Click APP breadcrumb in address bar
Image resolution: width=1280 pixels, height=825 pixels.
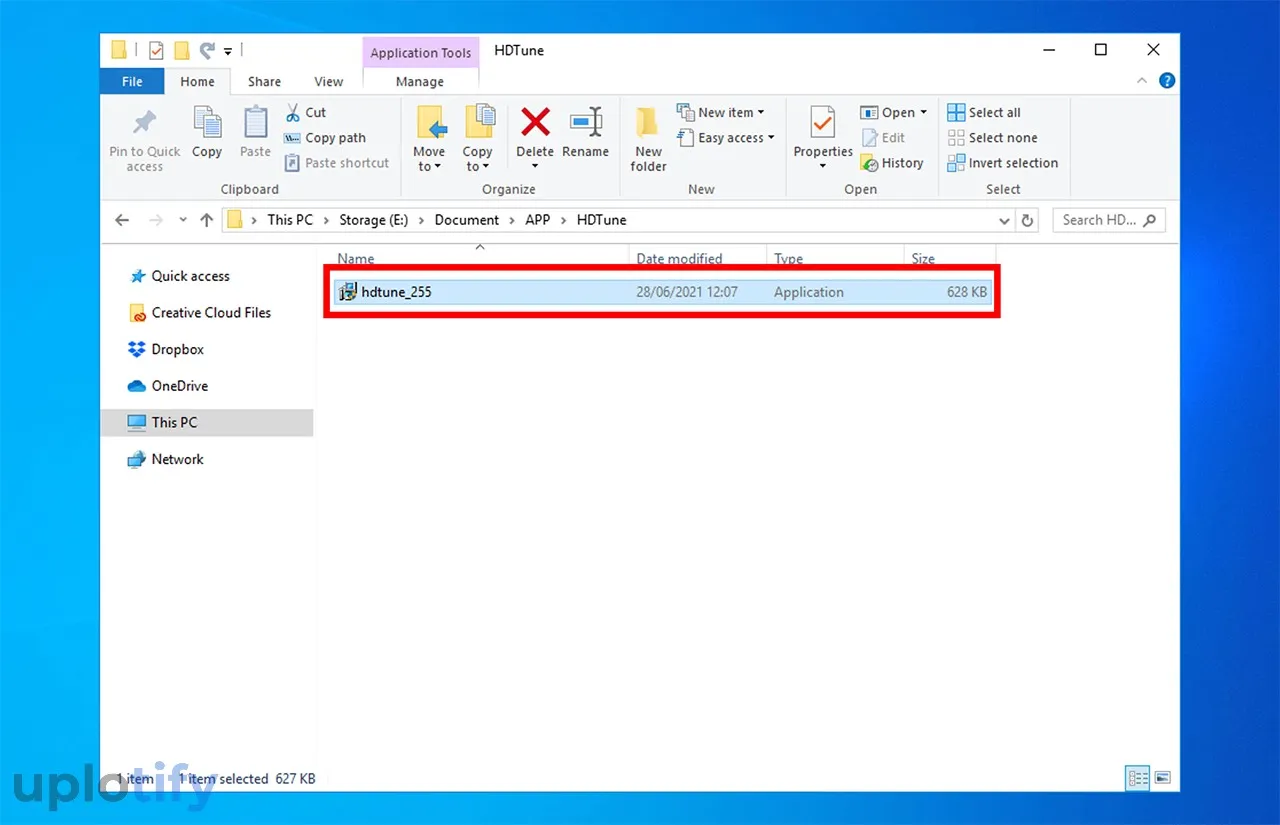coord(538,220)
